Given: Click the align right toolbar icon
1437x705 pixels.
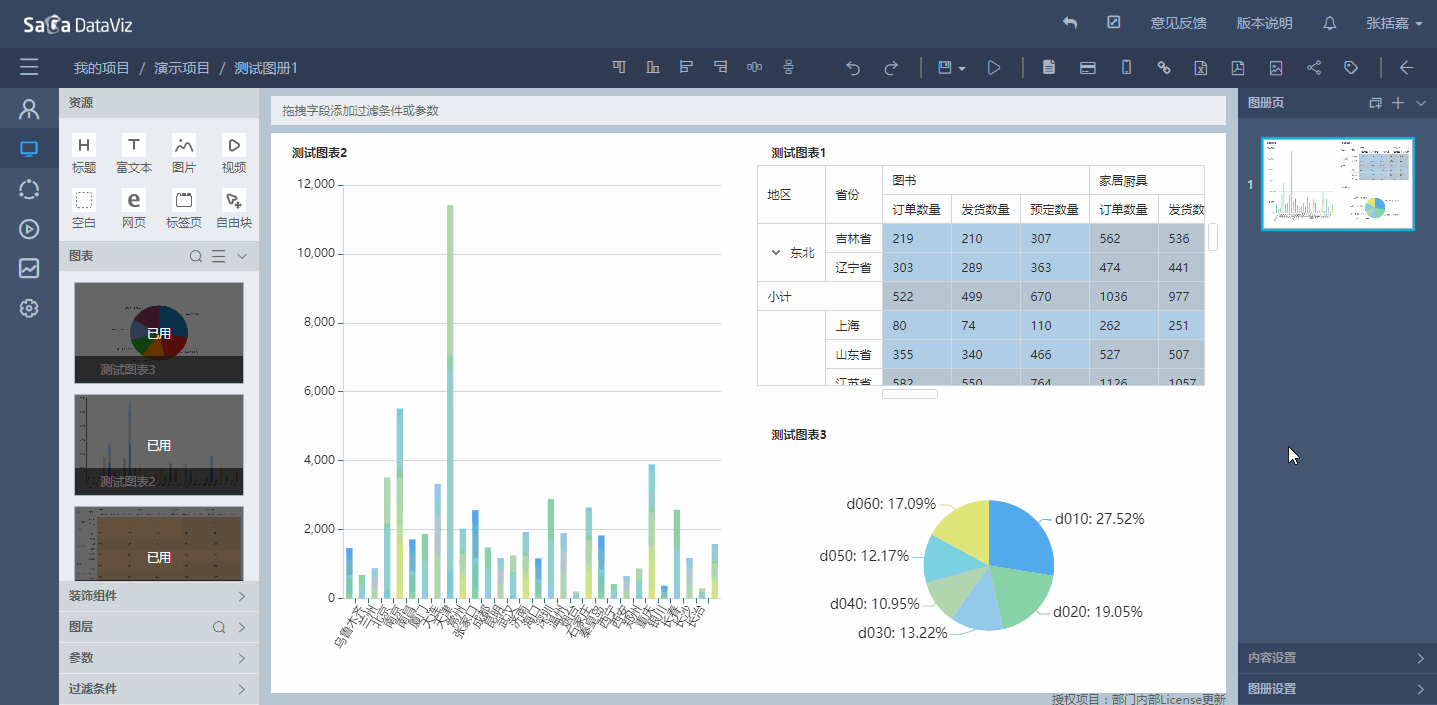Looking at the screenshot, I should pyautogui.click(x=720, y=67).
